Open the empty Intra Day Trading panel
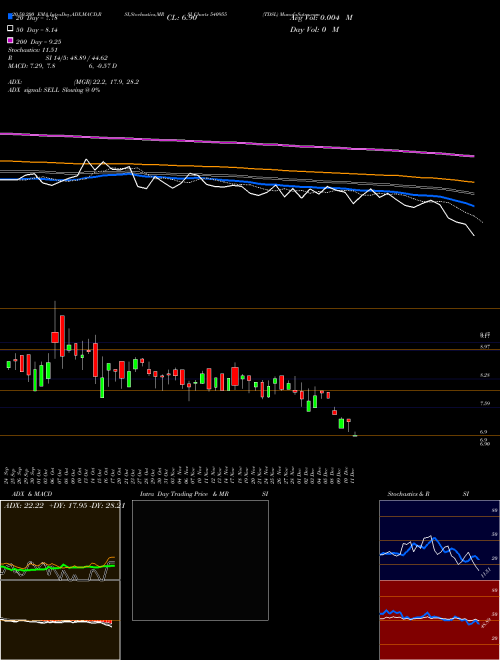This screenshot has width=500, height=660. pyautogui.click(x=200, y=560)
